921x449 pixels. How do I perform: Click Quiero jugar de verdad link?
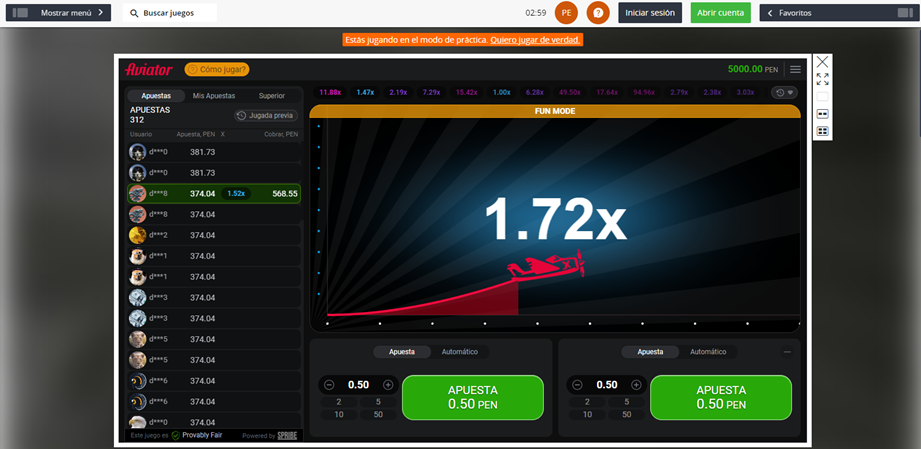tap(535, 40)
